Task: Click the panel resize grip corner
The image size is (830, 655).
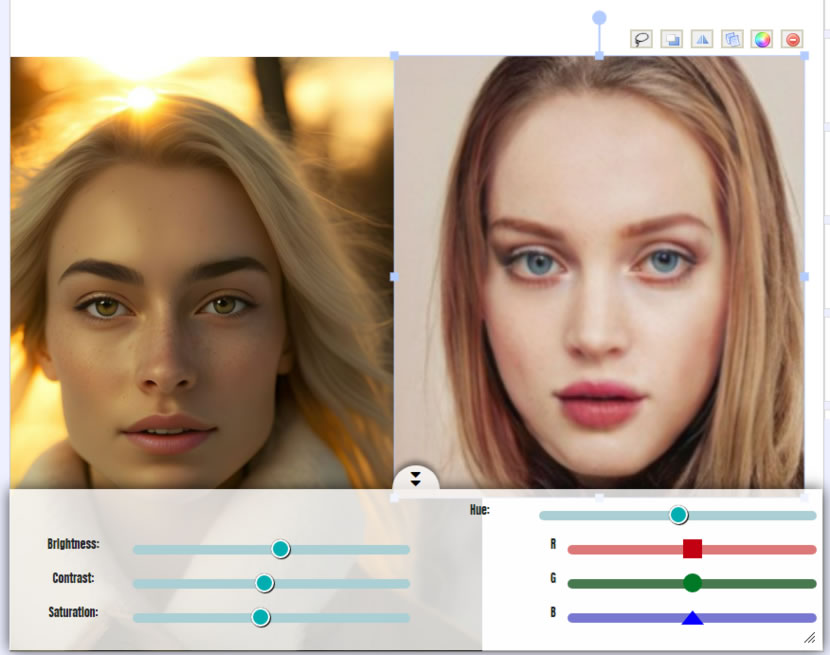Action: click(x=810, y=637)
